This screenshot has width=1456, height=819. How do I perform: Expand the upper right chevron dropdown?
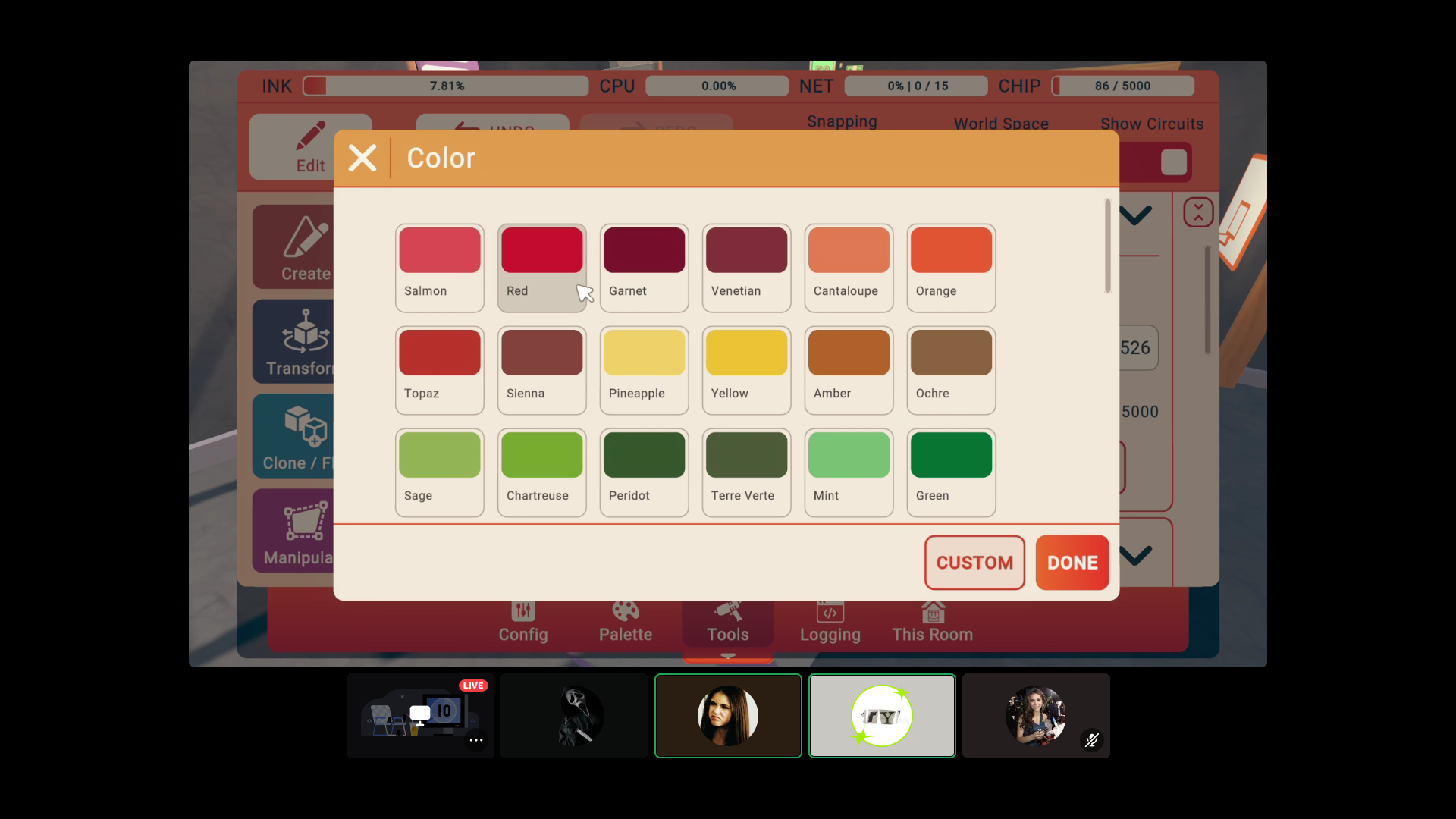point(1136,216)
